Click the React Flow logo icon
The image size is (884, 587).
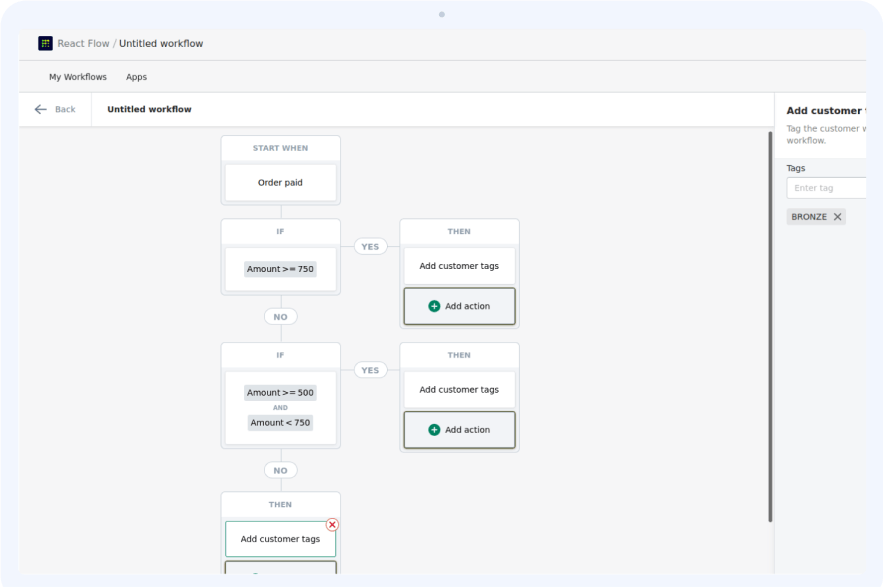43,43
